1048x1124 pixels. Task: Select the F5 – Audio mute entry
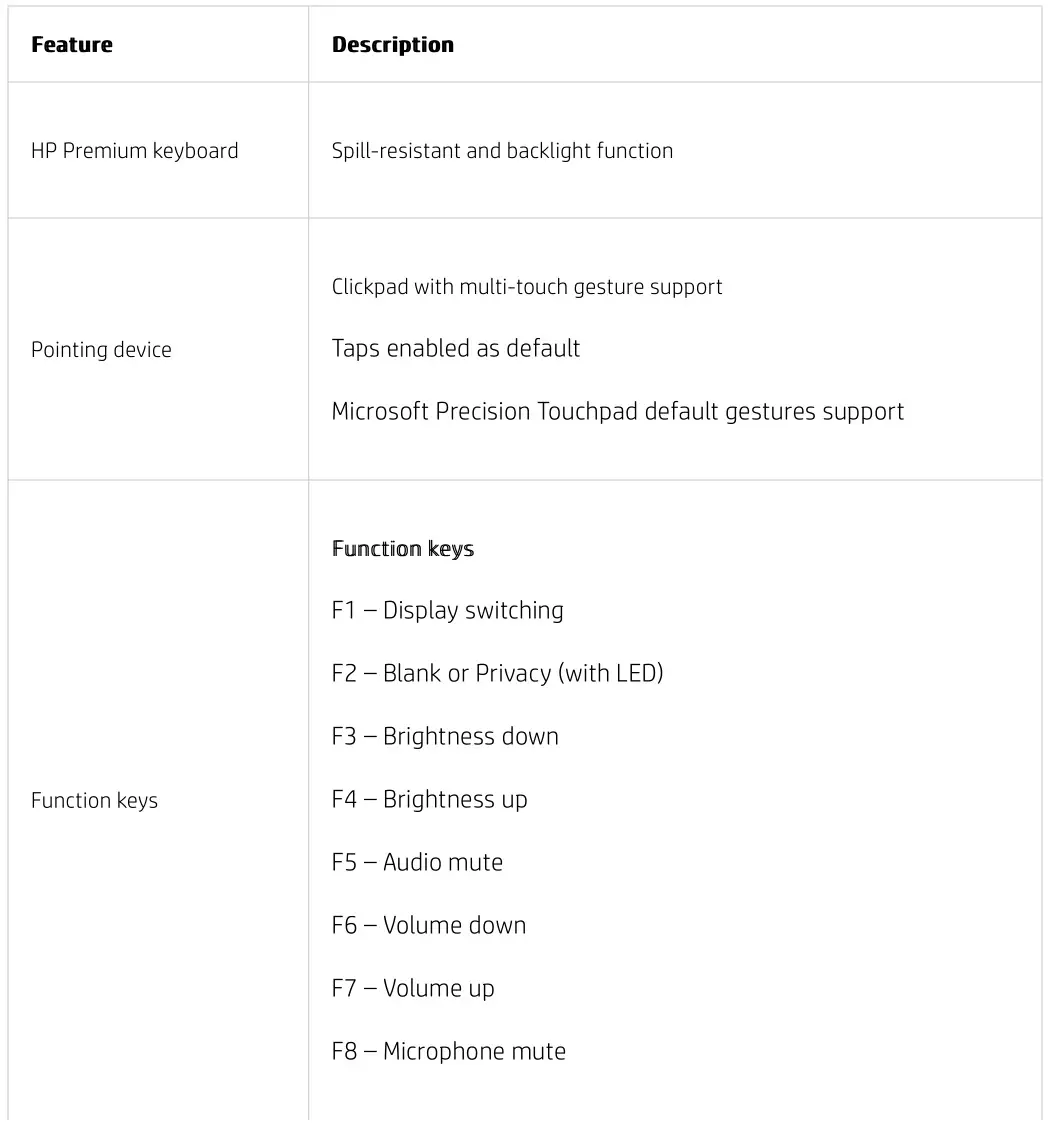(417, 863)
